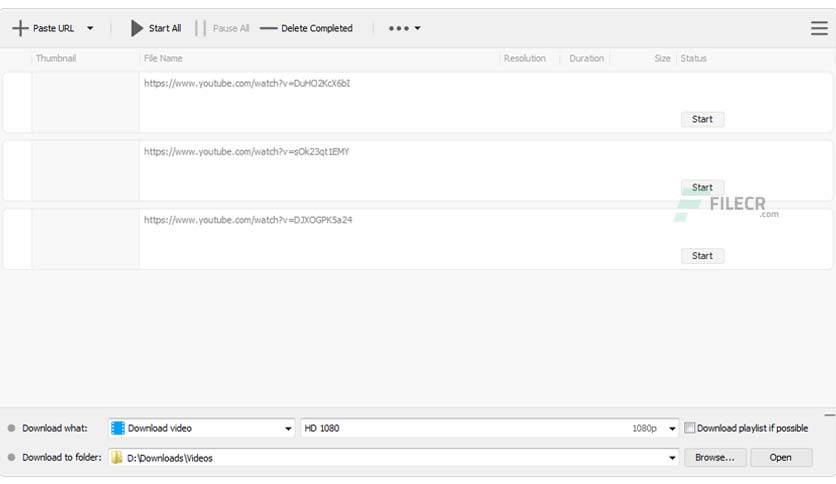The image size is (836, 484).
Task: Select the sOk23qt1EMY URL row
Action: [x=417, y=171]
